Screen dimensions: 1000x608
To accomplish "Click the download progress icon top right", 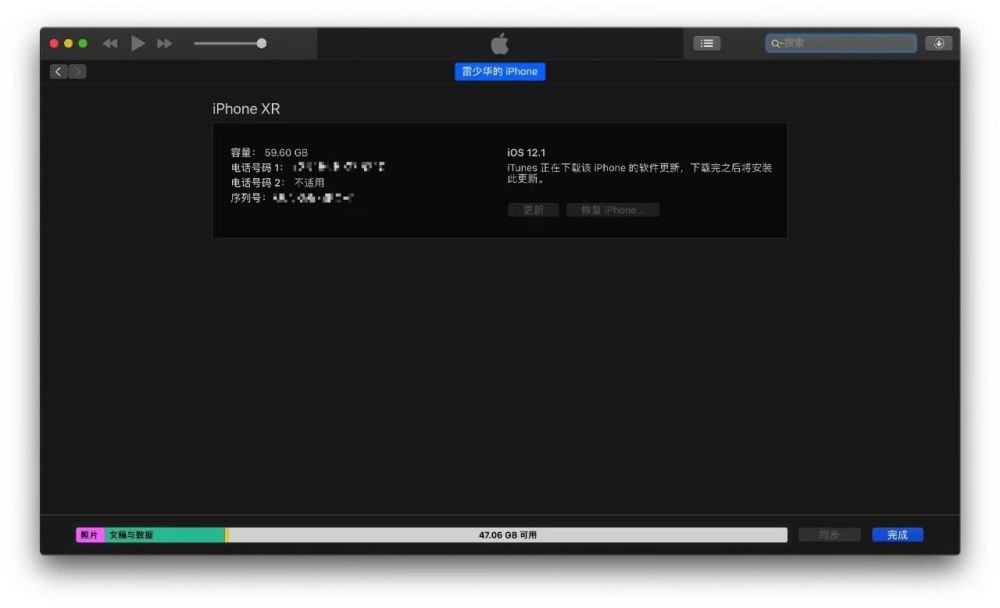I will tap(939, 43).
